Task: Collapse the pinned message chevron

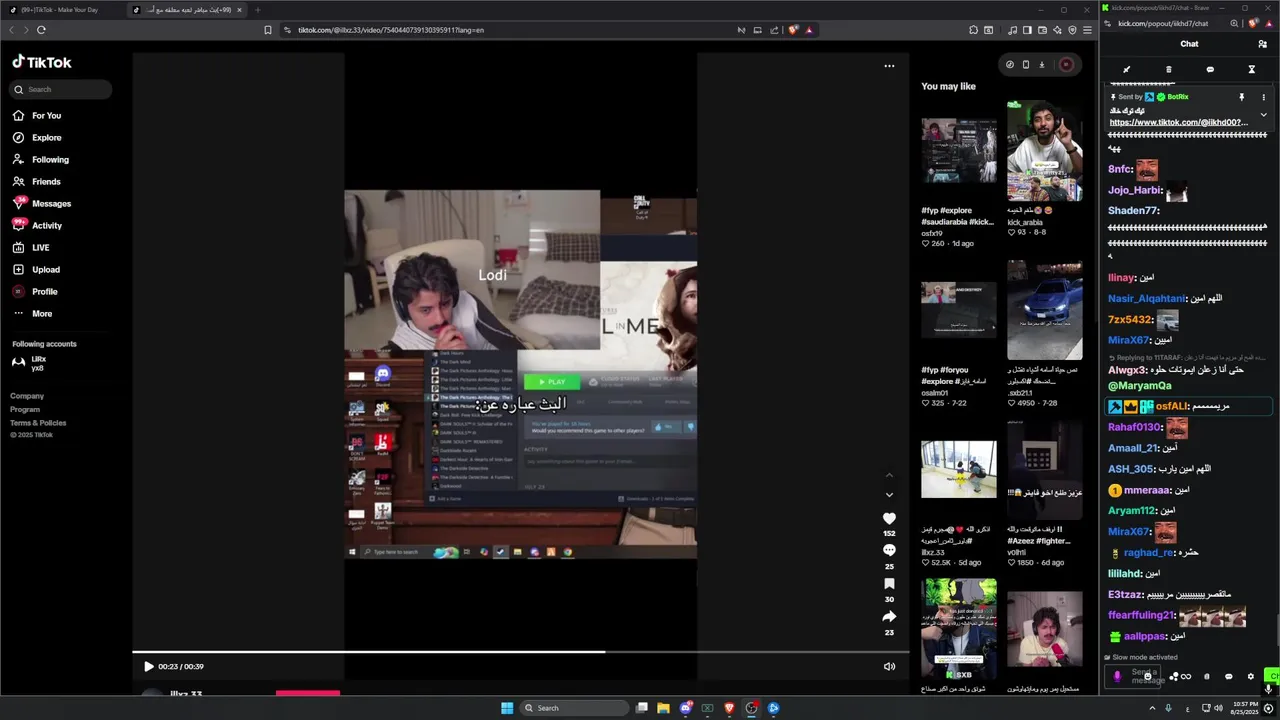Action: 1263,115
